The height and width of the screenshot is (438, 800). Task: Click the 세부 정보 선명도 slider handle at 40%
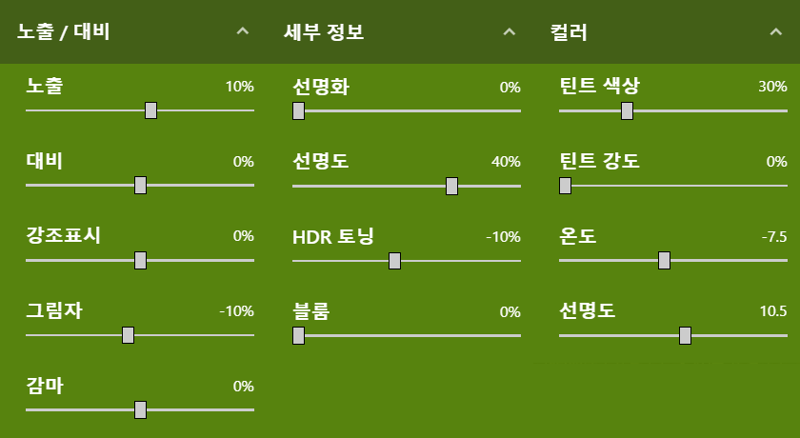(452, 186)
